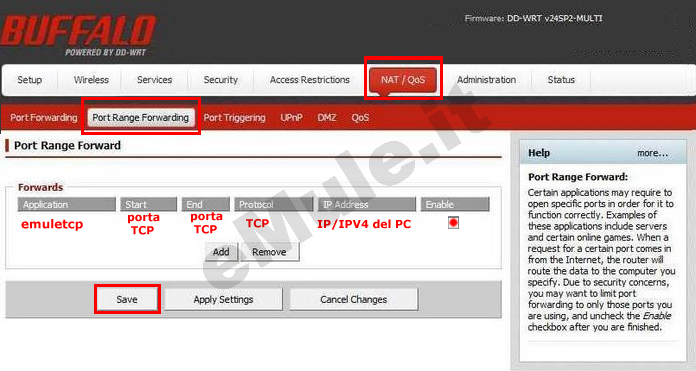696x371 pixels.
Task: Click the IP Address field
Action: [364, 224]
